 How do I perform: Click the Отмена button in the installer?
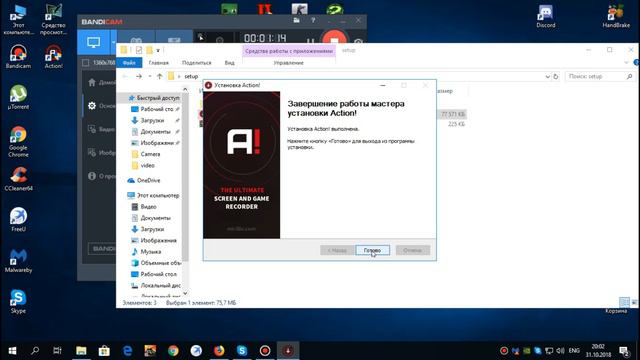(413, 250)
